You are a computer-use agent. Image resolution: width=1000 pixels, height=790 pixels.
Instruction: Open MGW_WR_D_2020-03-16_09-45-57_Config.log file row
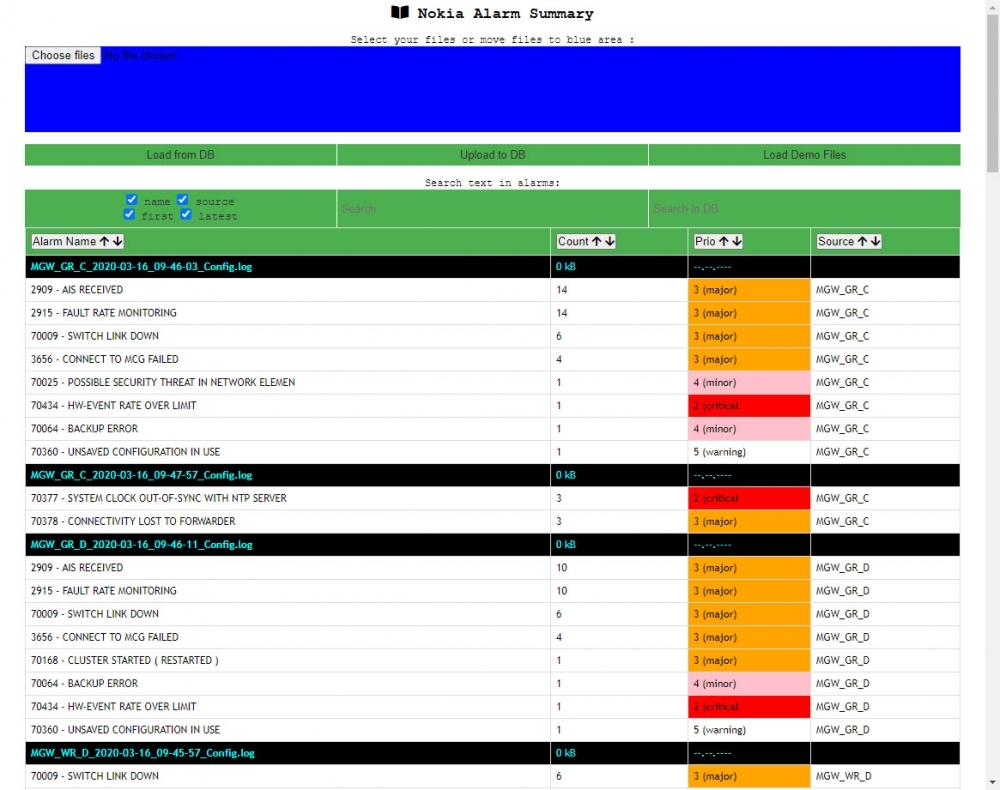pyautogui.click(x=492, y=753)
